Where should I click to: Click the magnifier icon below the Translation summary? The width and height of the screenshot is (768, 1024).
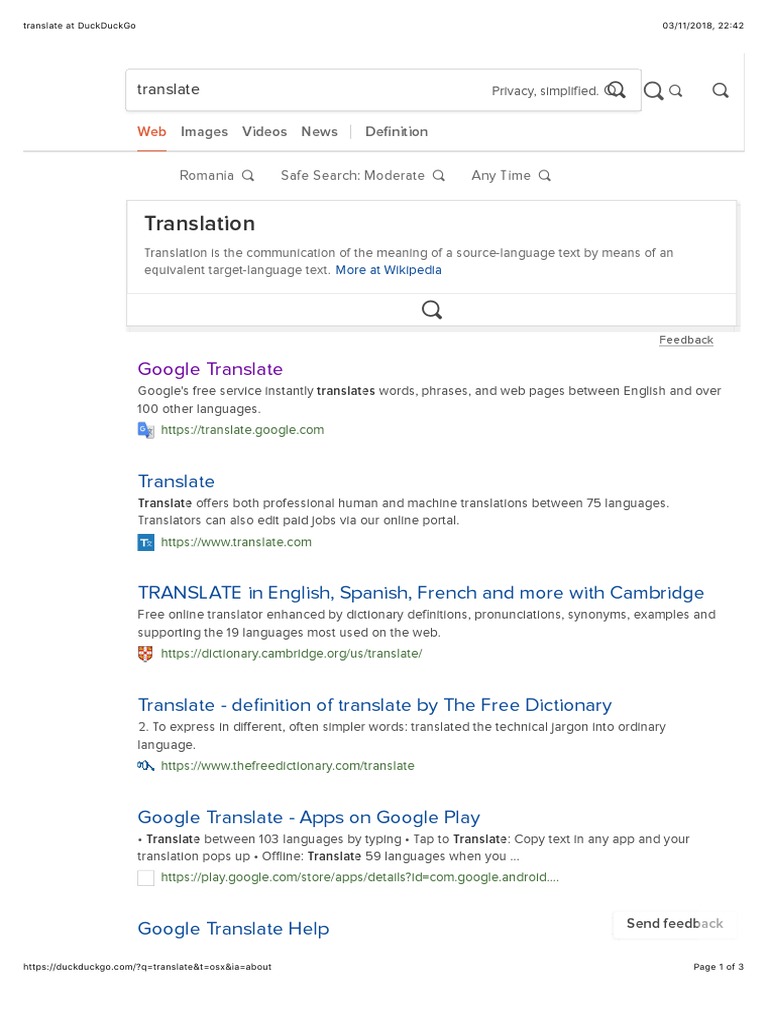(432, 310)
